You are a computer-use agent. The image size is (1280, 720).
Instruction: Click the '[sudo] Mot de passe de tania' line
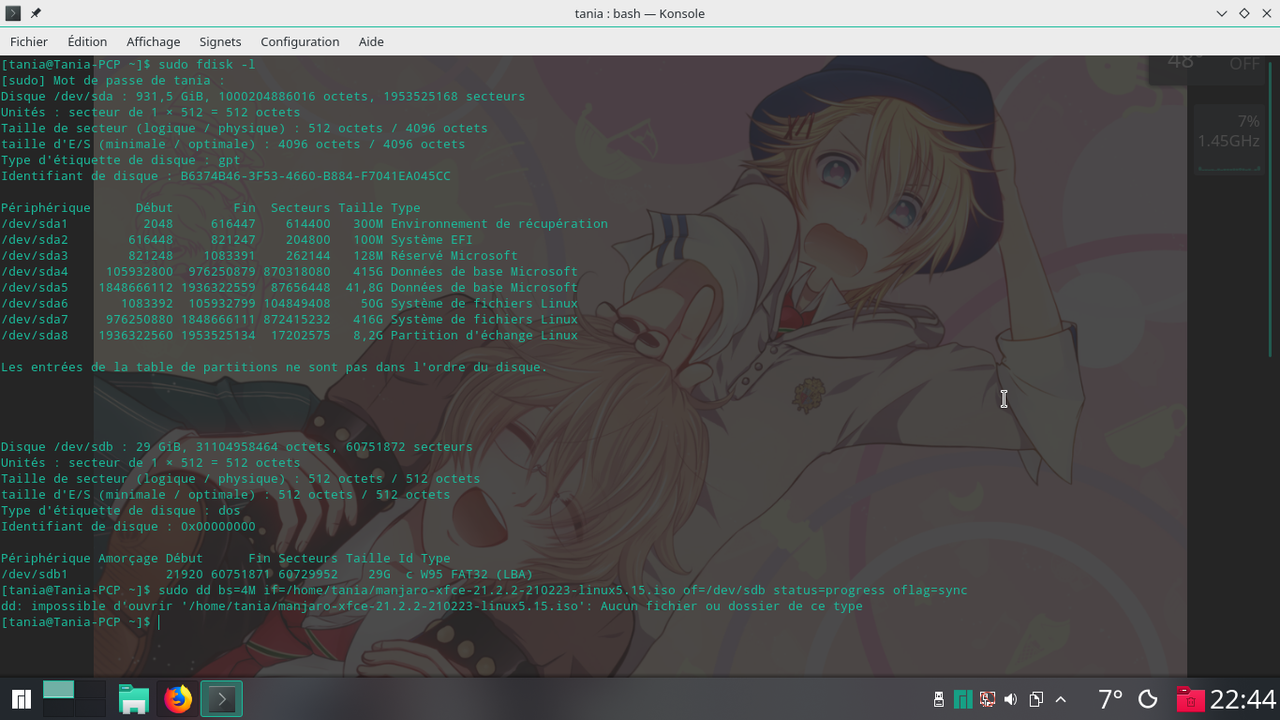tap(113, 80)
